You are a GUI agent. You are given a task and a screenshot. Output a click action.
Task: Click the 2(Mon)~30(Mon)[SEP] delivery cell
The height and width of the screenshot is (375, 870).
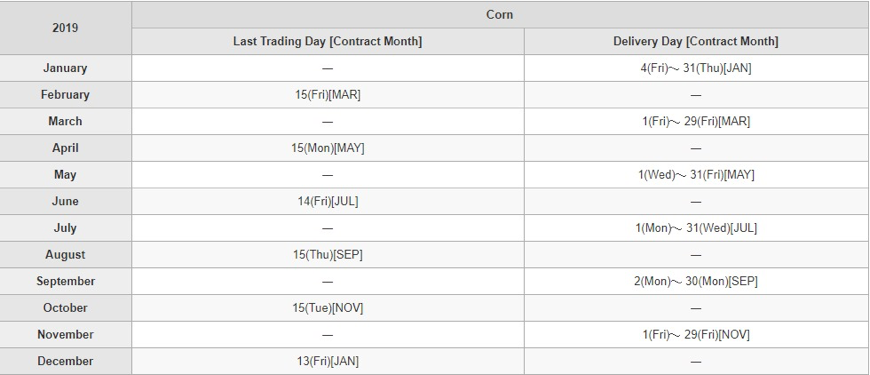coord(696,281)
